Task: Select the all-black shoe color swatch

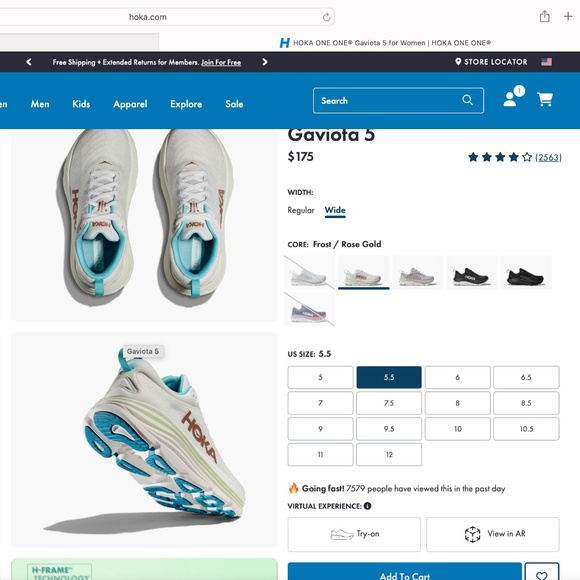Action: click(x=526, y=273)
